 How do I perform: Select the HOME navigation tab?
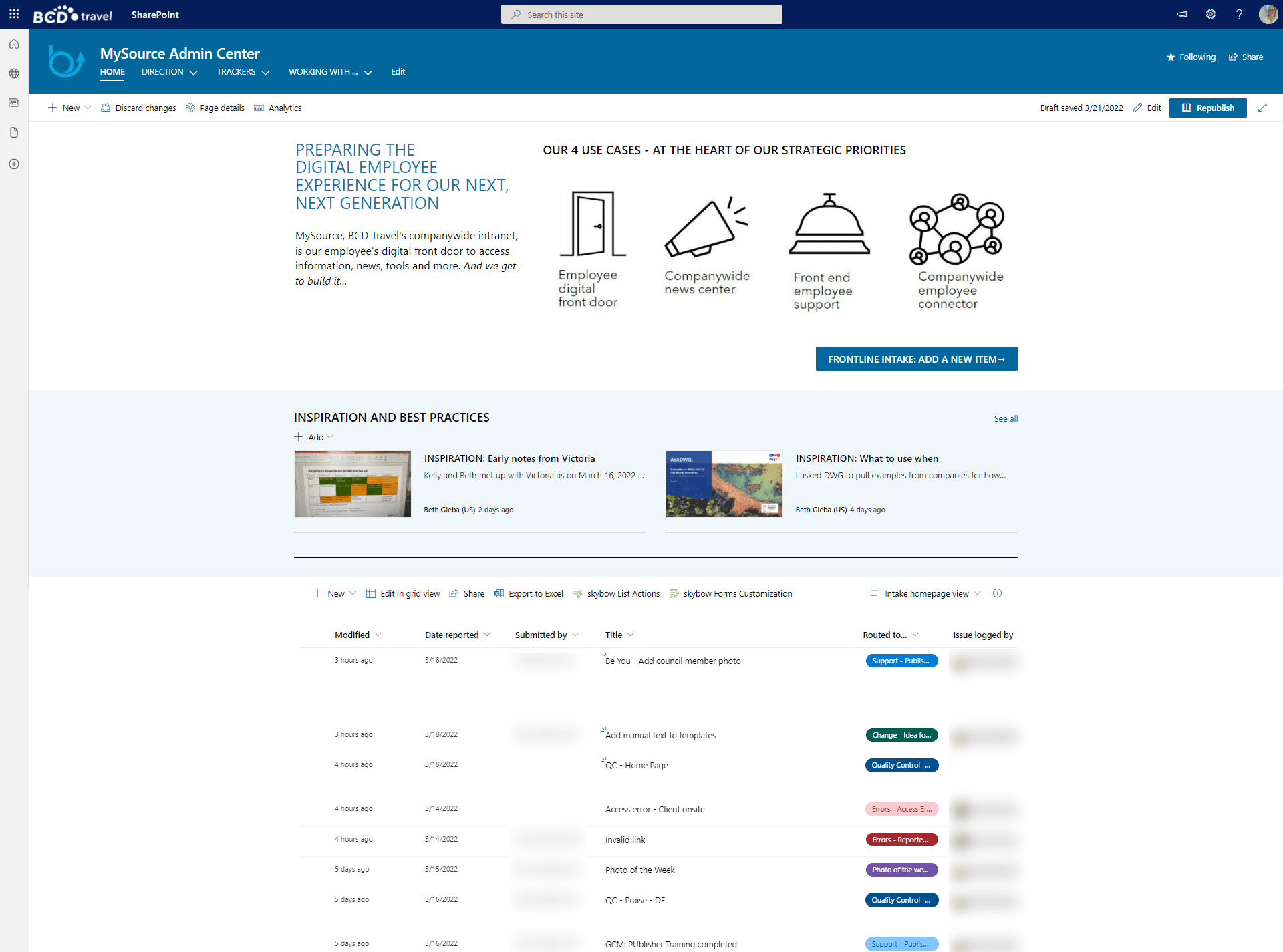click(112, 72)
